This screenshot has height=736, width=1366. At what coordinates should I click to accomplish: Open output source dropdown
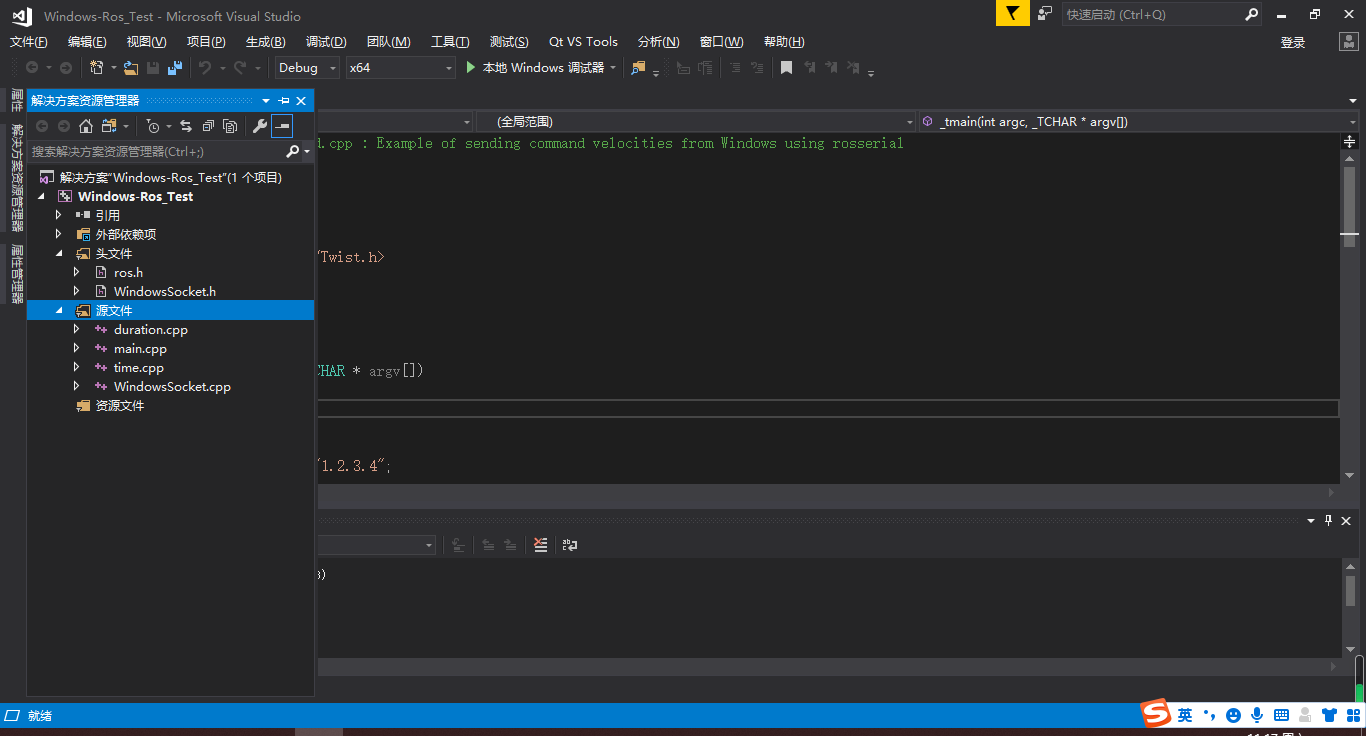point(429,545)
